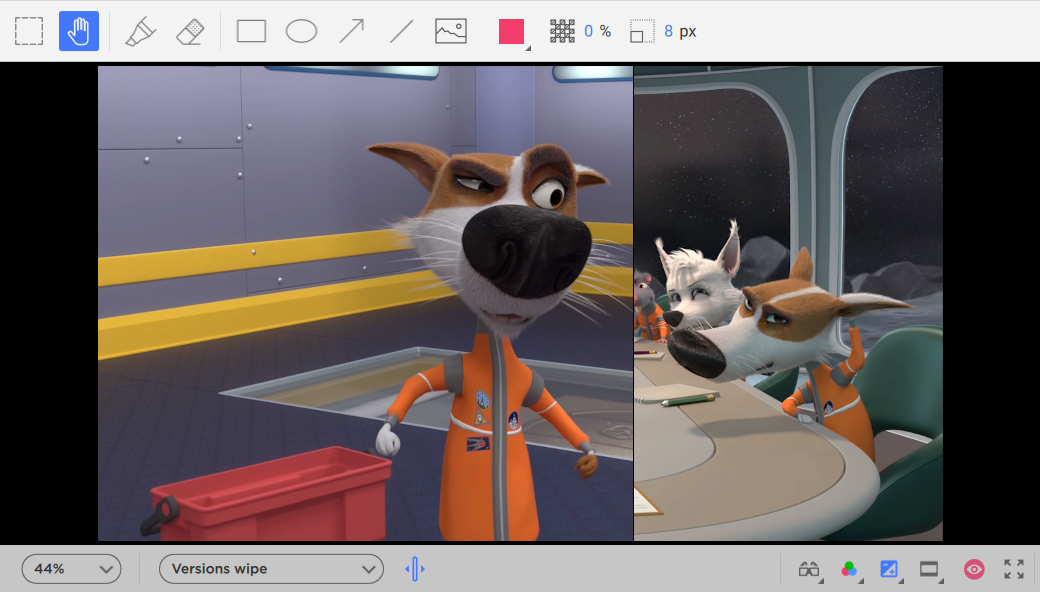The image size is (1040, 592).
Task: Activate the pan hand tool
Action: [79, 31]
